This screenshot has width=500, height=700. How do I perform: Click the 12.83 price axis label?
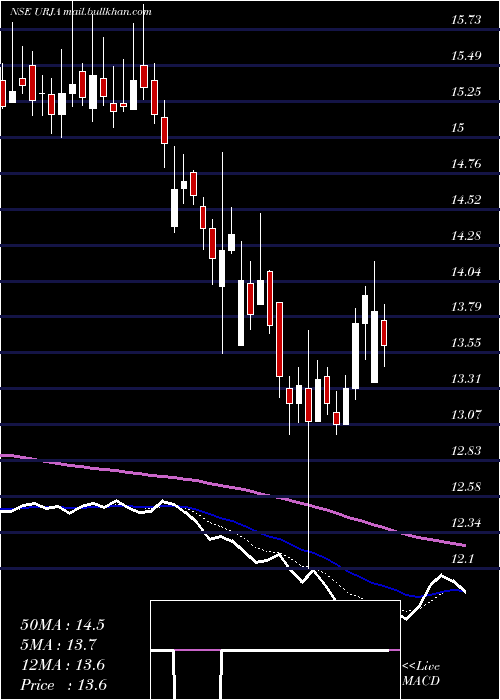[x=466, y=450]
